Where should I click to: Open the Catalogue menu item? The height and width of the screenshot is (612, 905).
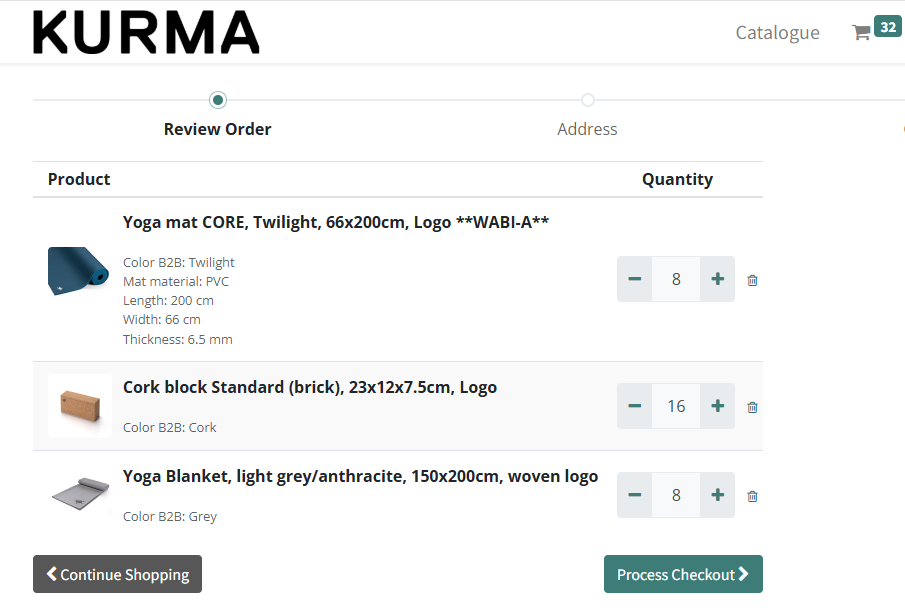[777, 32]
